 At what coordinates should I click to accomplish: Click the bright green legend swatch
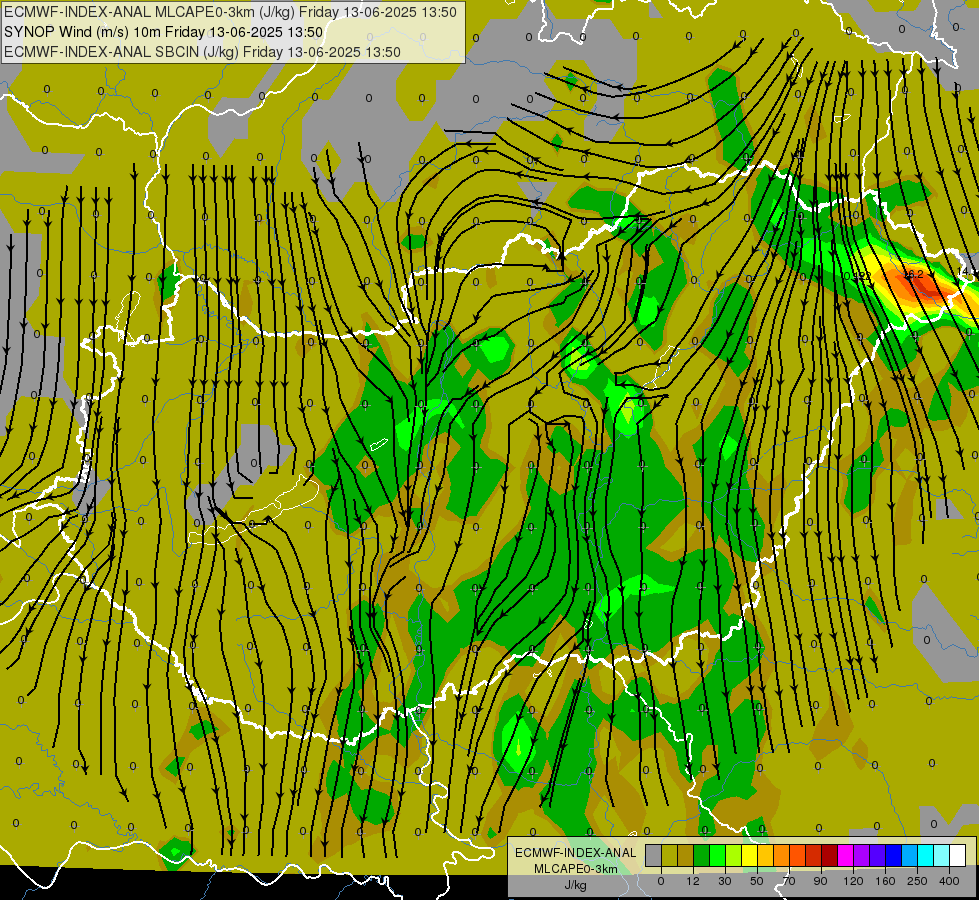pos(717,855)
